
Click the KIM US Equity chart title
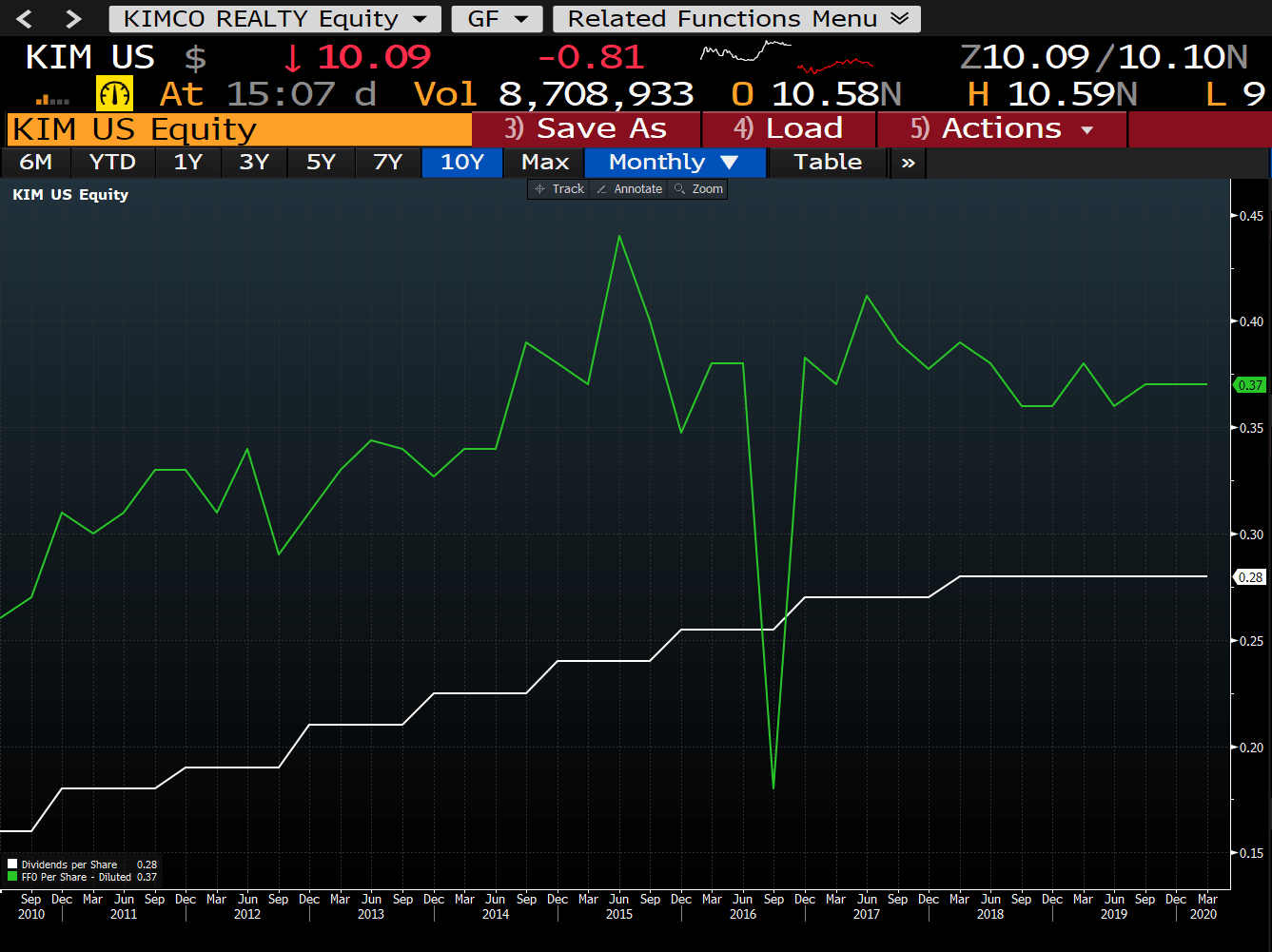point(70,195)
